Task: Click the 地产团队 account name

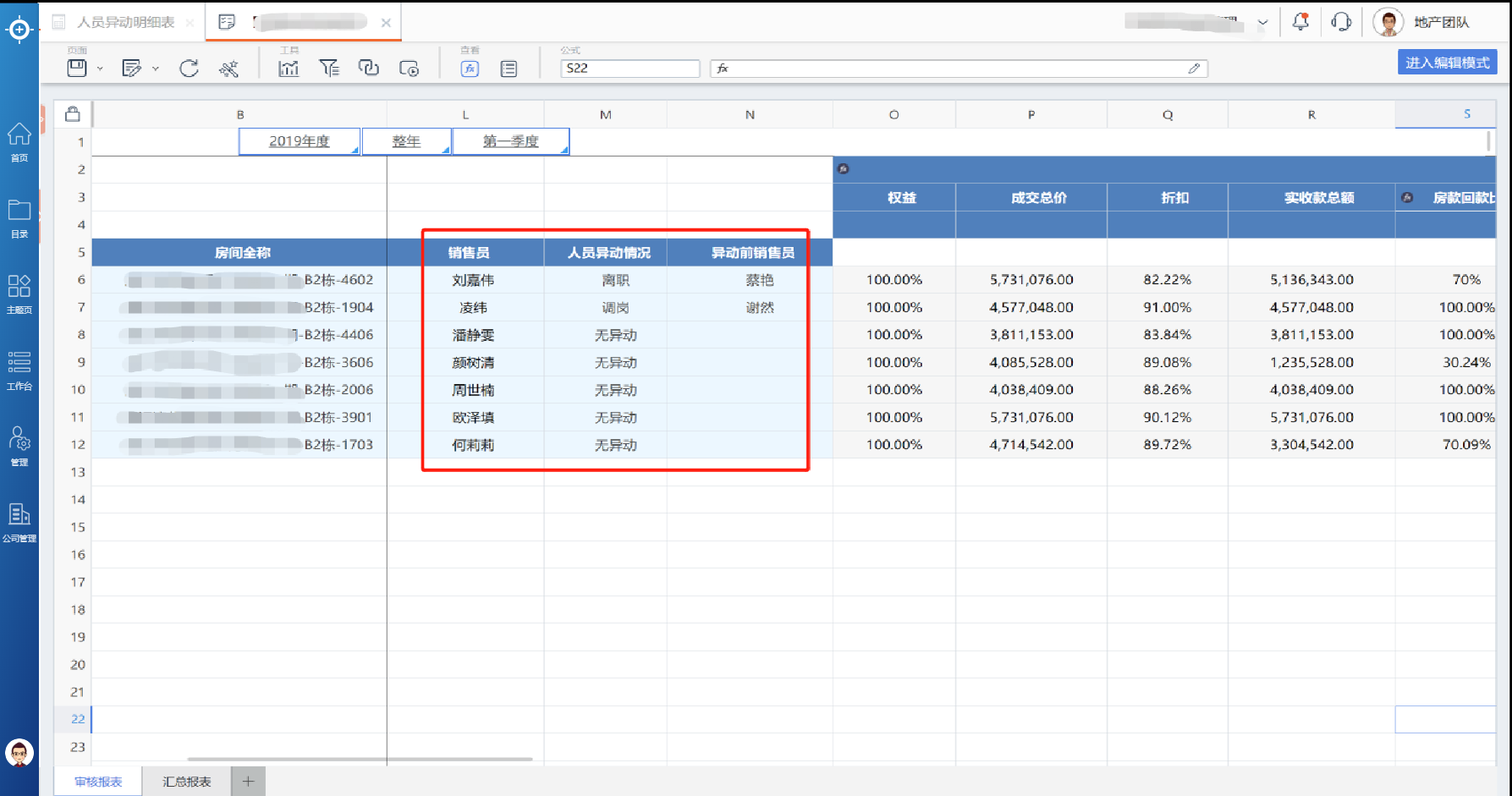Action: pos(1442,22)
